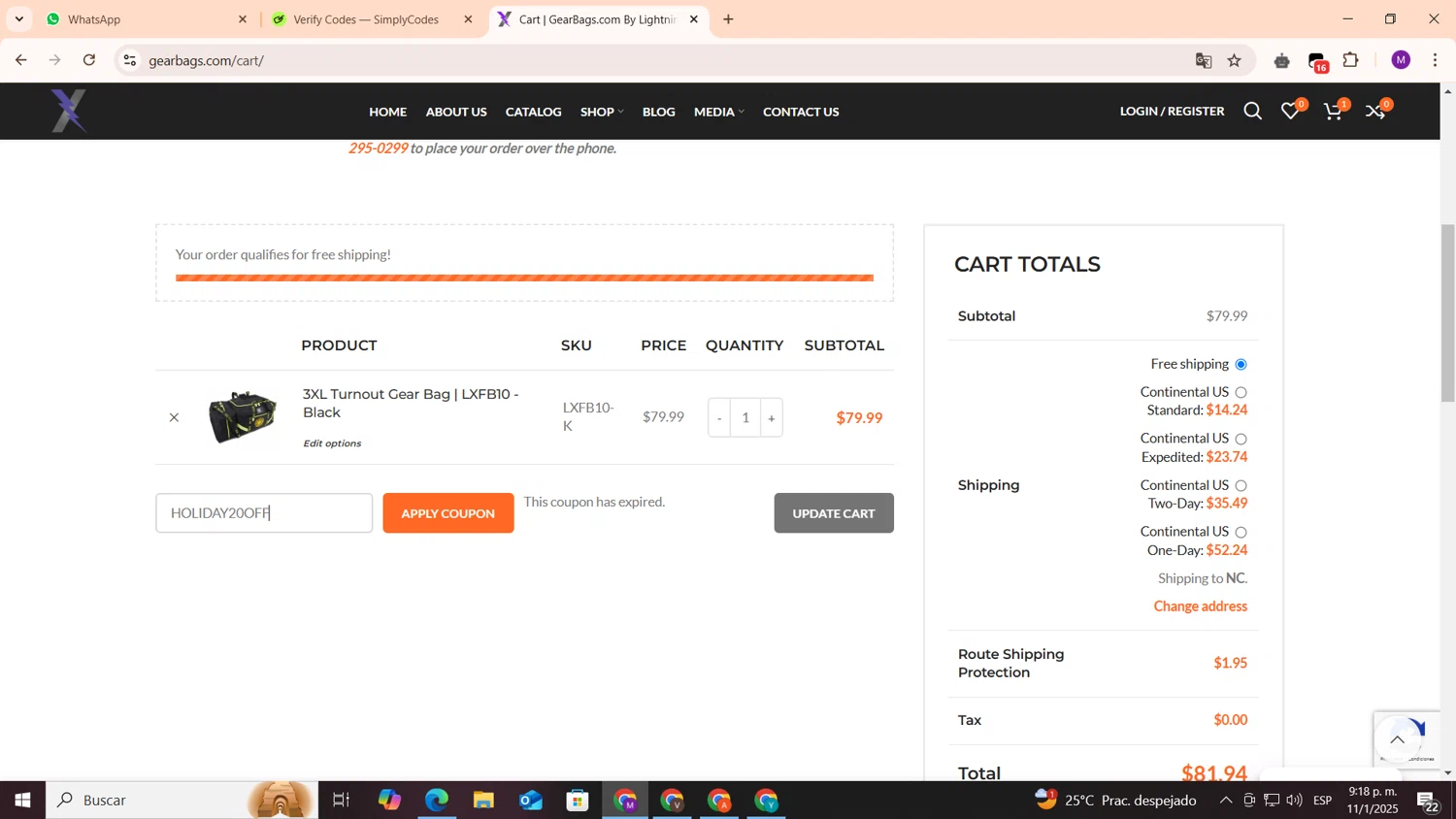The width and height of the screenshot is (1456, 819).
Task: Bookmark this page with star icon
Action: 1235,60
